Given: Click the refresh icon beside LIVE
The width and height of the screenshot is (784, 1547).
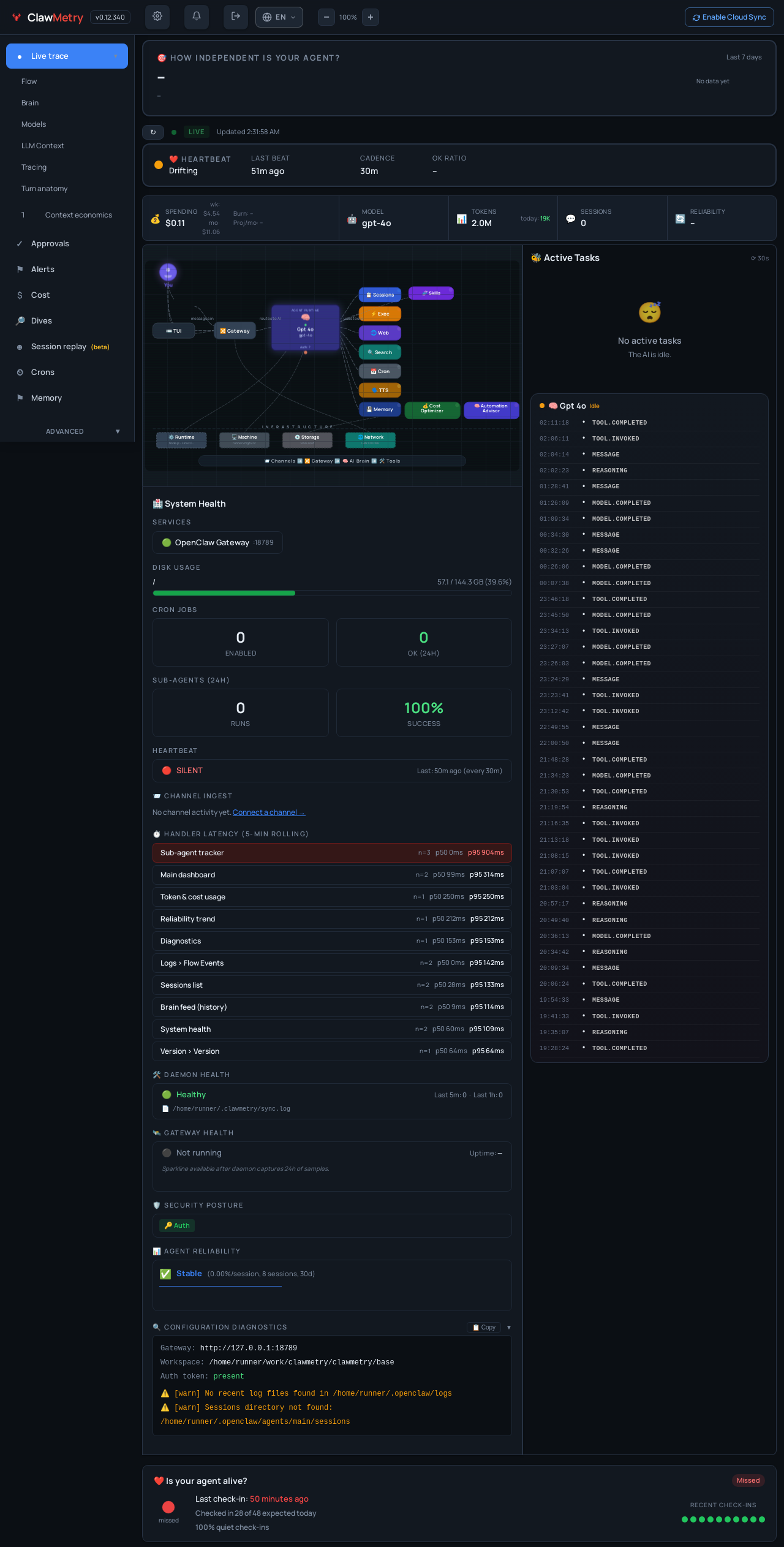Looking at the screenshot, I should point(153,132).
